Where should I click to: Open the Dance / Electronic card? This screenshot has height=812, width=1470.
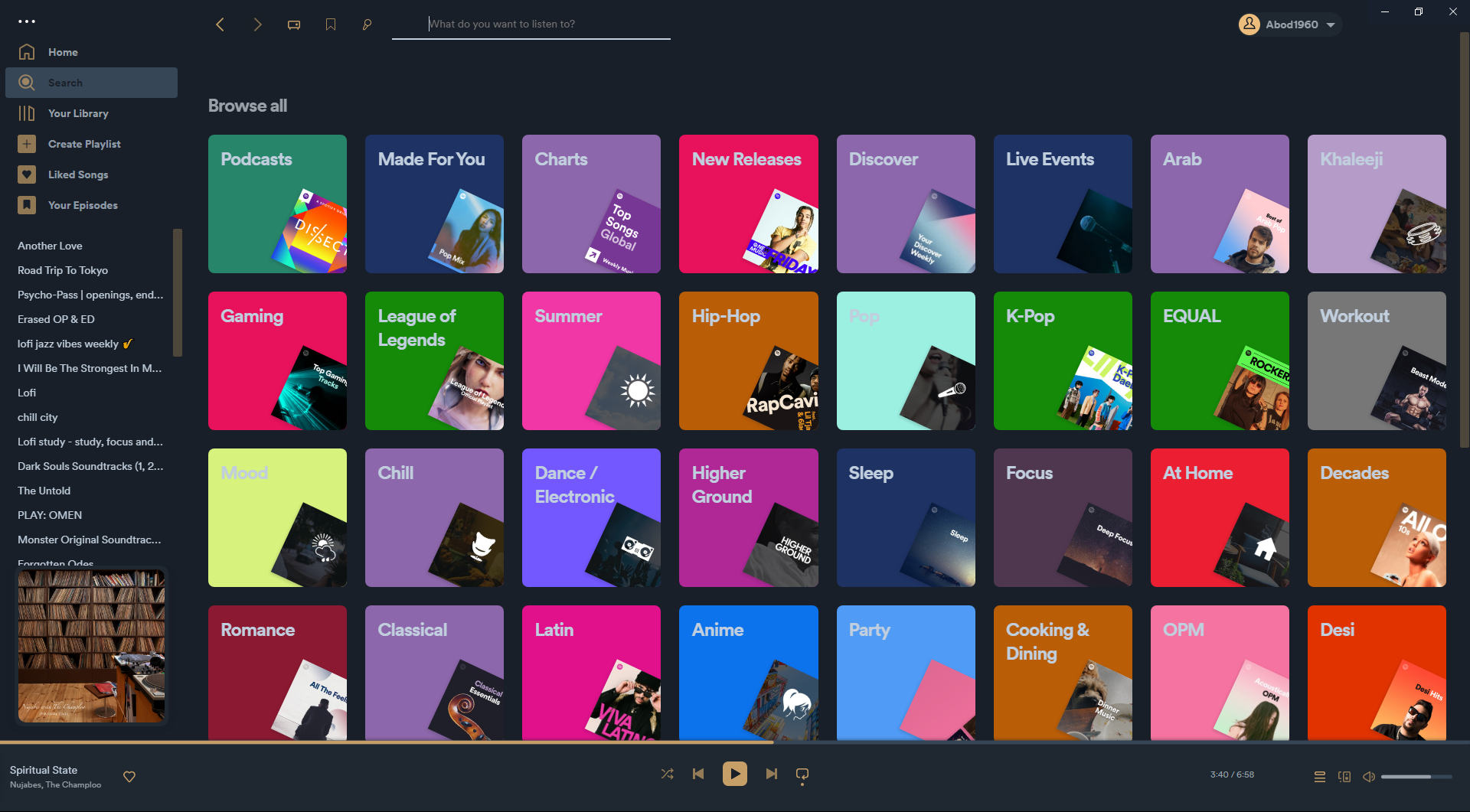[x=591, y=517]
